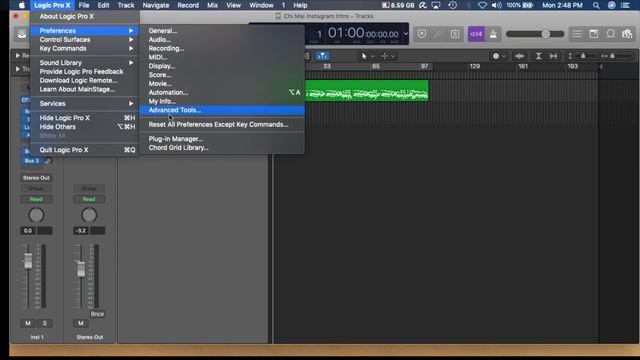Open the Browsers media pane
Viewport: 640px width, 360px height.
[627, 34]
